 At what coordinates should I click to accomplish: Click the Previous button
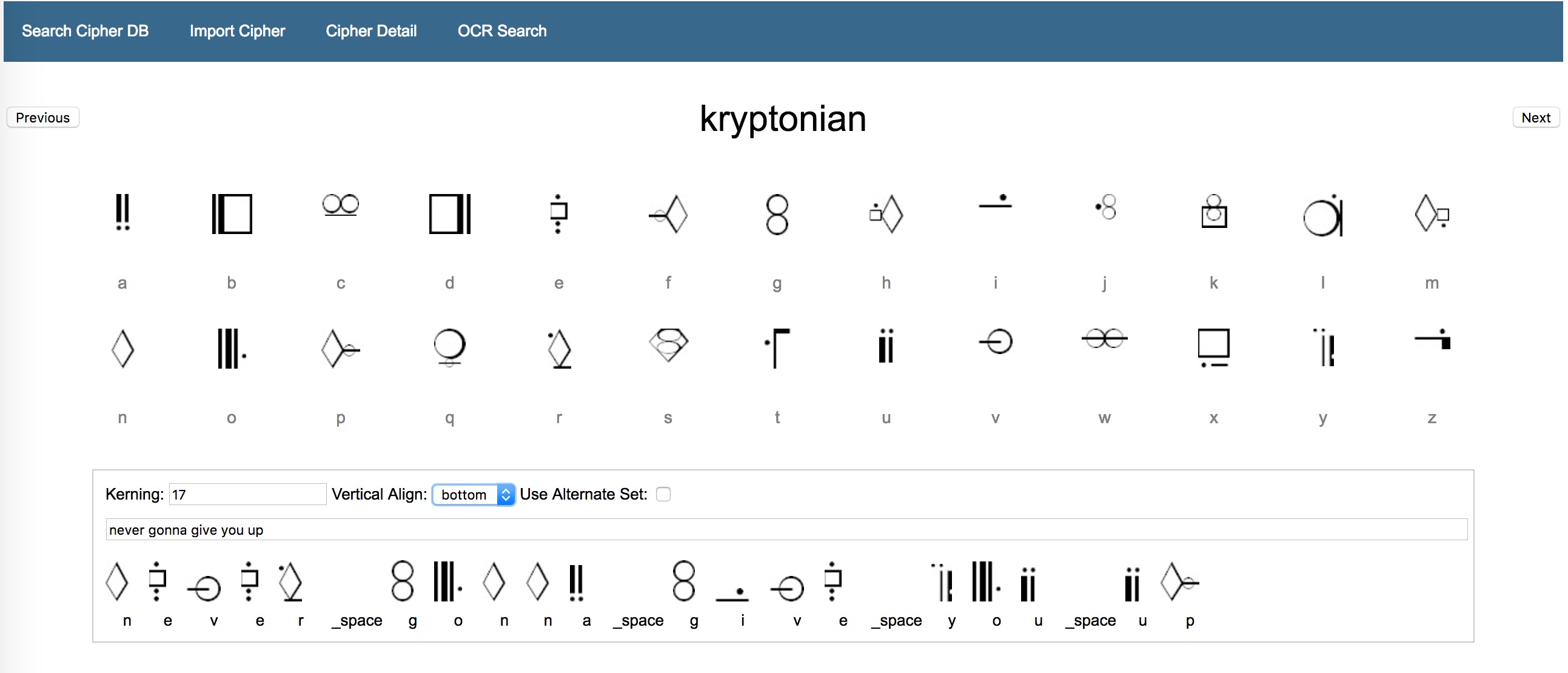click(42, 118)
